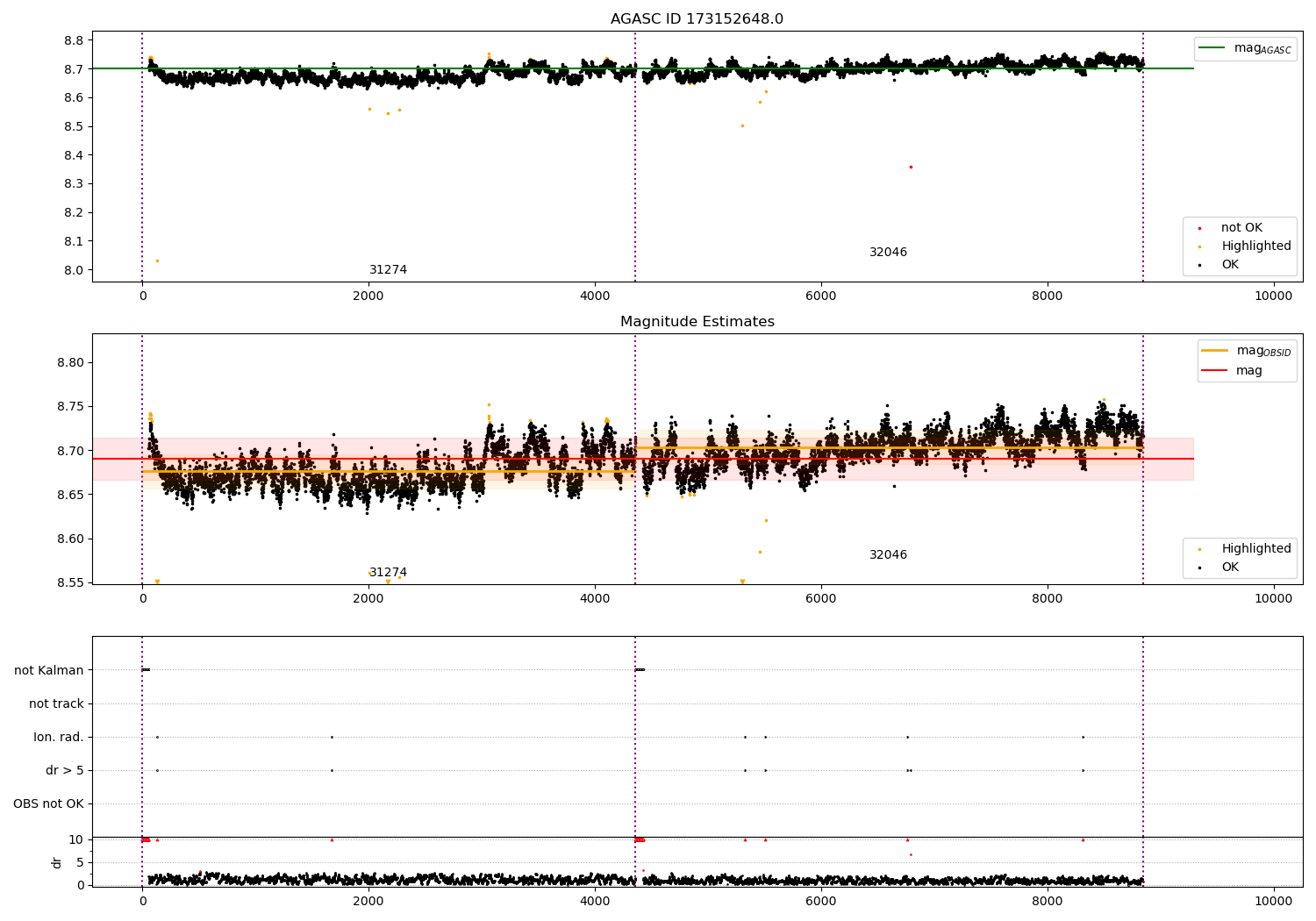Click 'Highlighted' in the Magnitude Estimates legend
Screen dimensions: 1316x921
click(1256, 549)
